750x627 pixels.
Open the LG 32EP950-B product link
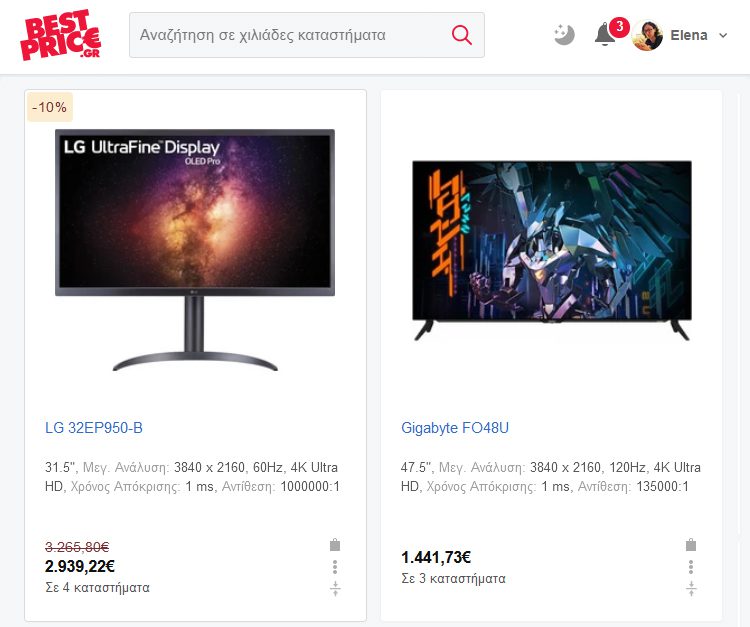94,428
